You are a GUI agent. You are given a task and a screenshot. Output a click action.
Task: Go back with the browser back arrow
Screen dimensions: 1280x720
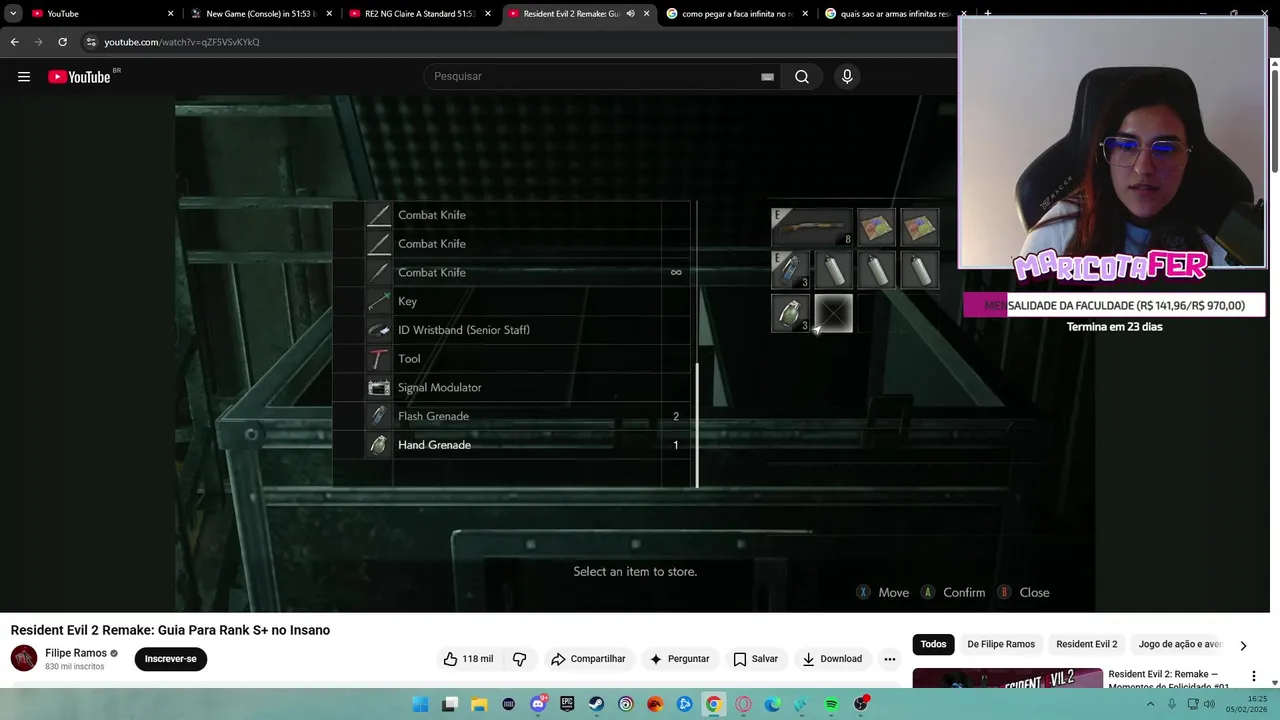14,42
